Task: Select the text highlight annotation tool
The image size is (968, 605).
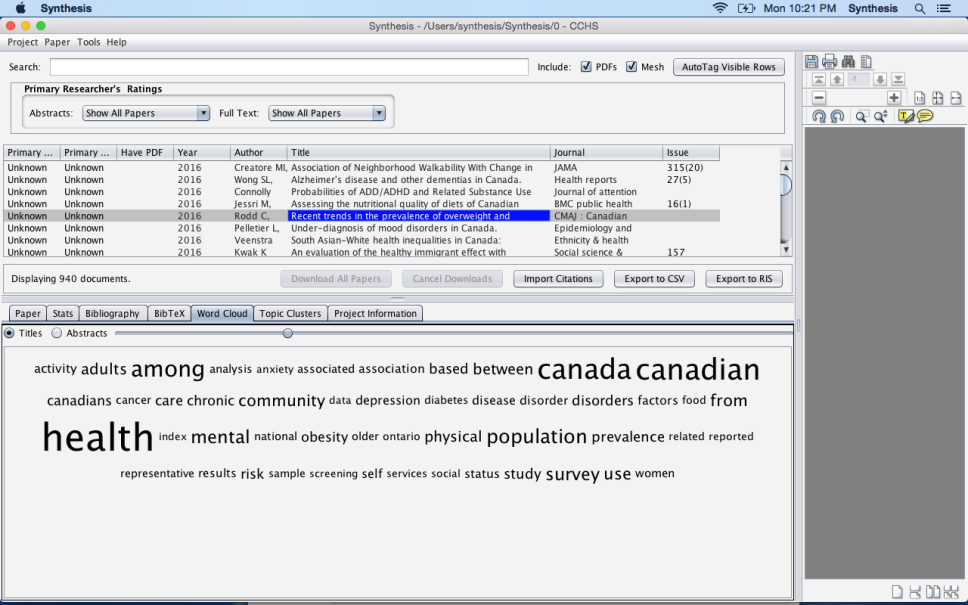Action: 906,116
